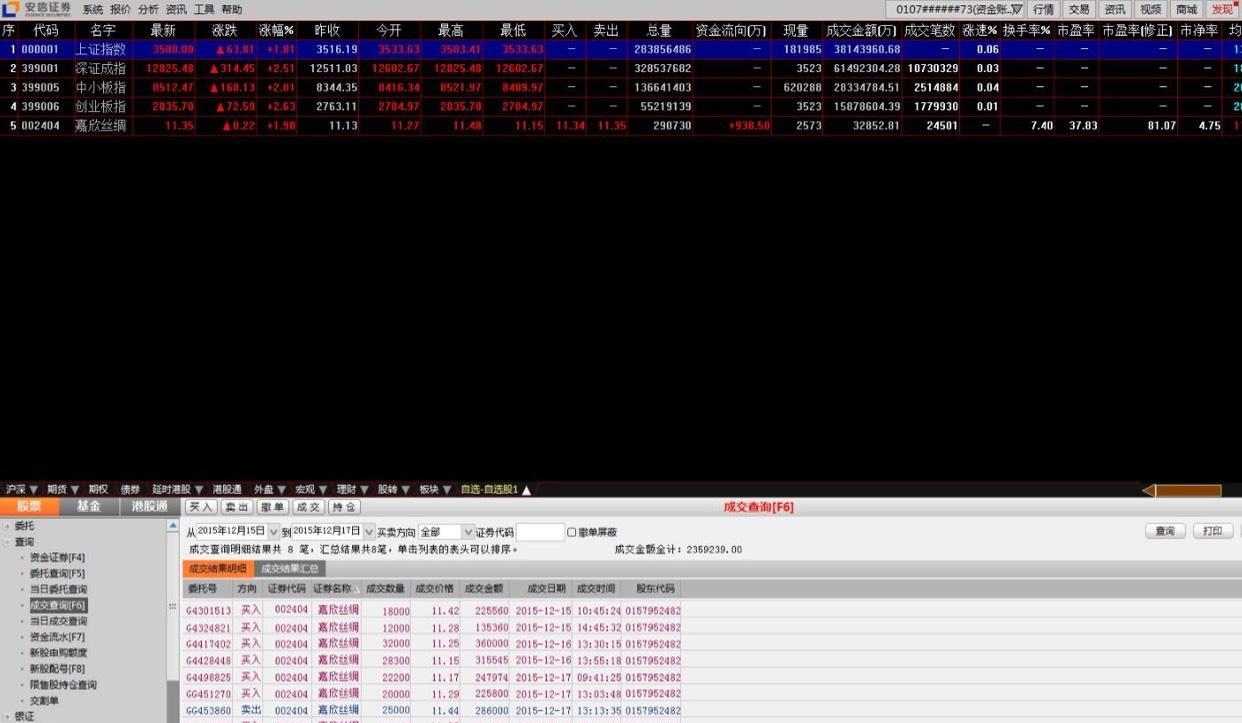Open the 股转 dropdown

coord(405,490)
